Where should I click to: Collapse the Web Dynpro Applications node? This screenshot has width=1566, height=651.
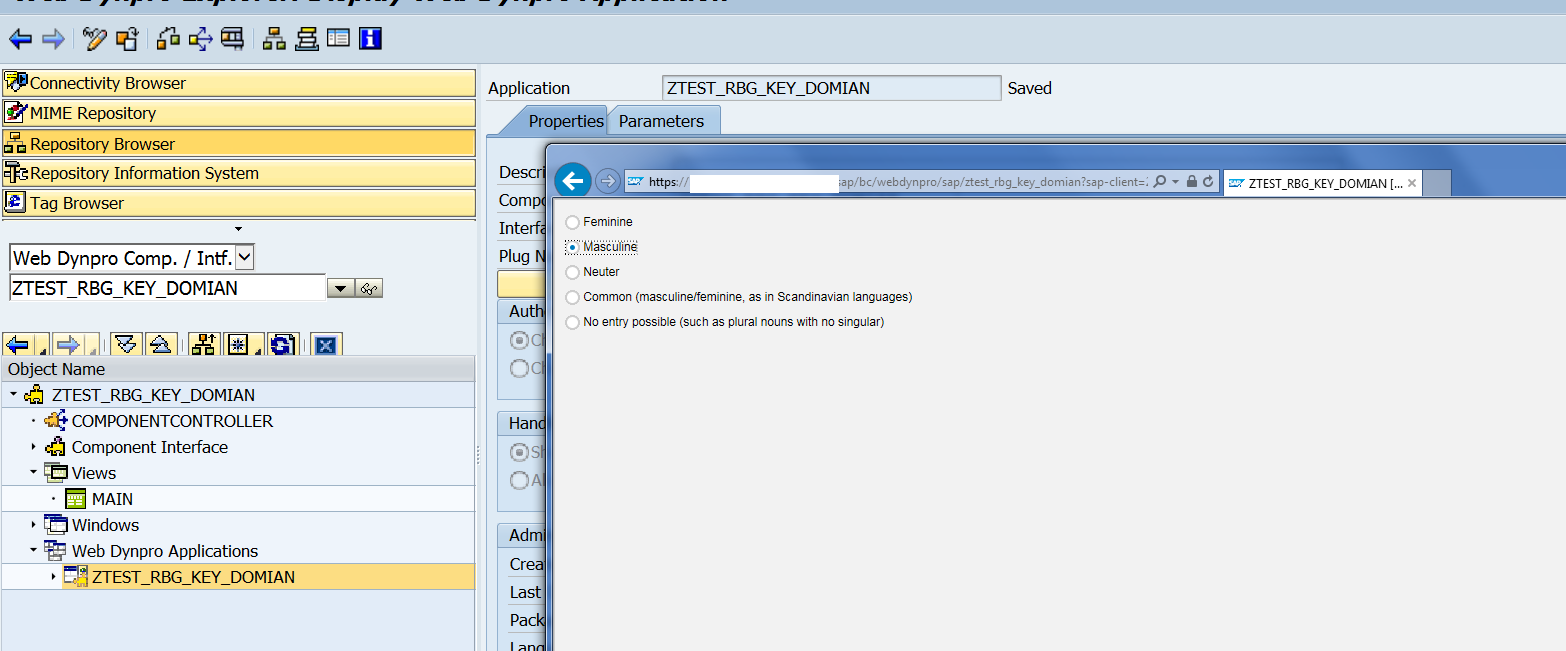33,551
